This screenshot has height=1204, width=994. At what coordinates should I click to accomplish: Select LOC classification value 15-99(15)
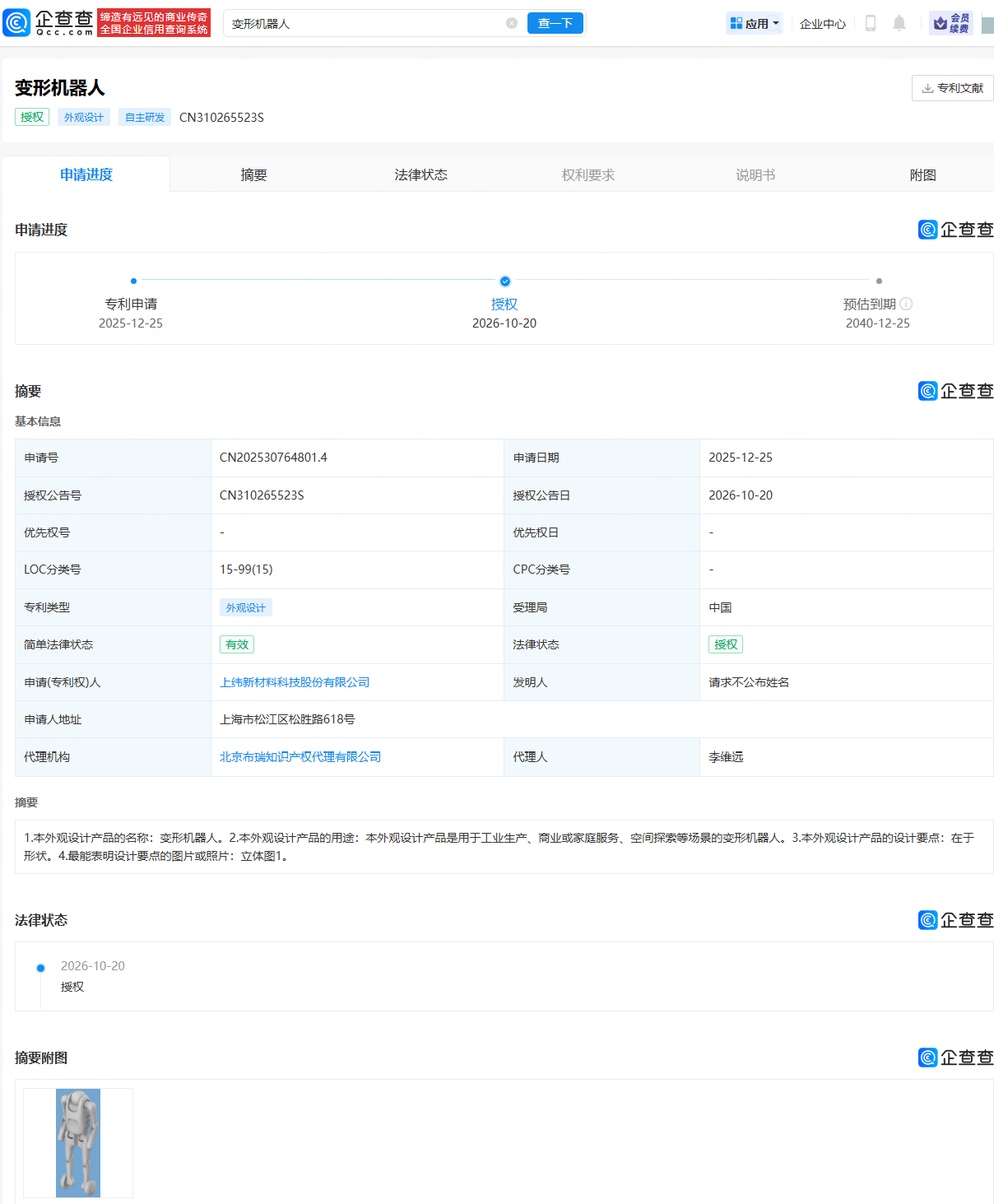click(246, 569)
